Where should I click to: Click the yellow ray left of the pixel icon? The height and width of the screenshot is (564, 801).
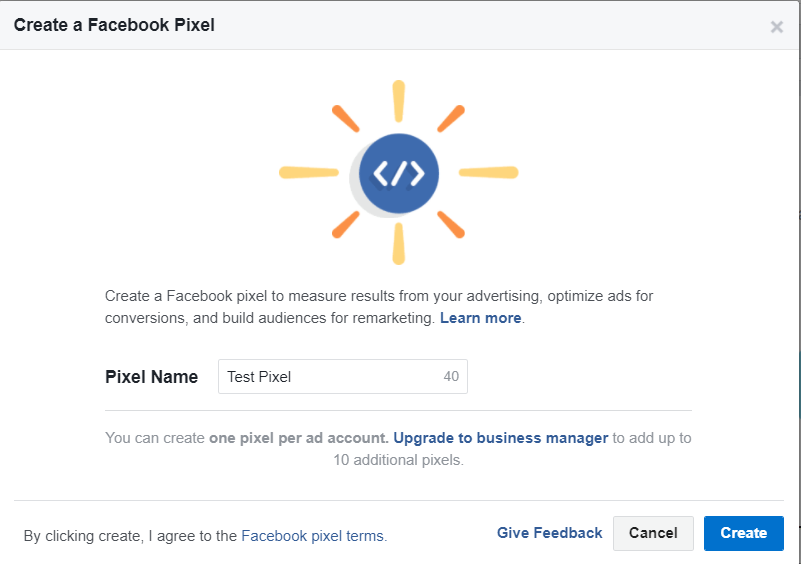(x=309, y=173)
